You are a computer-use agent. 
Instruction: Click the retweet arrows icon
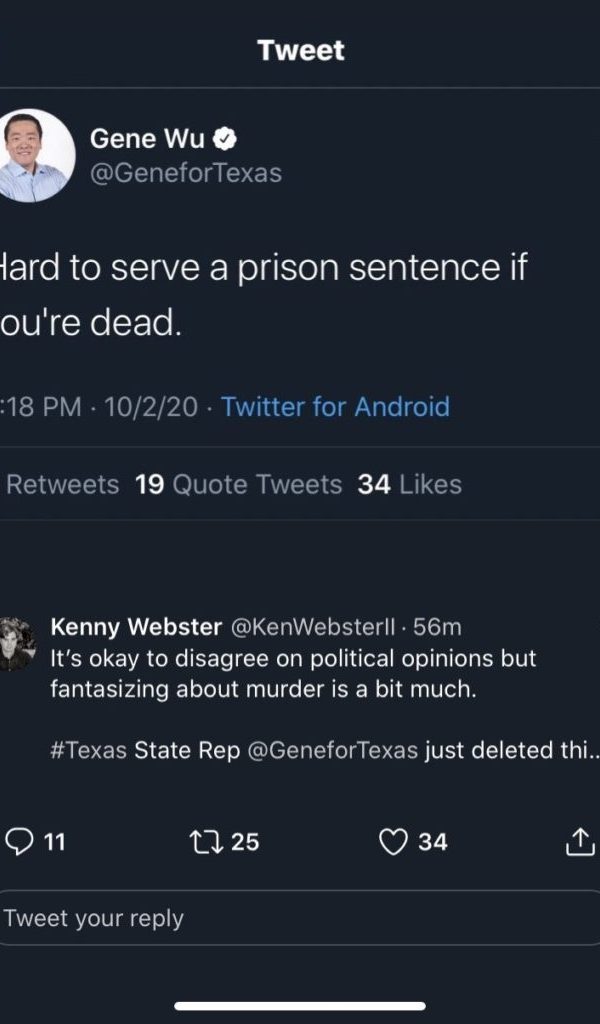[x=203, y=842]
